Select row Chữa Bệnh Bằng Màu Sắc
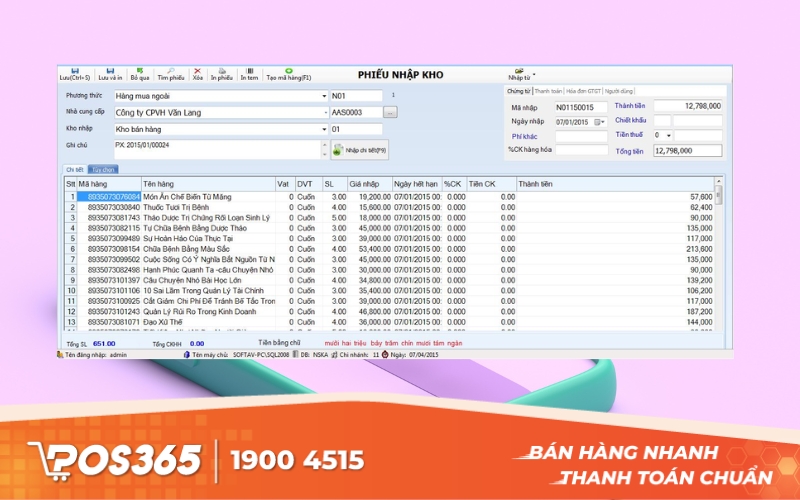800x500 pixels. click(x=389, y=249)
